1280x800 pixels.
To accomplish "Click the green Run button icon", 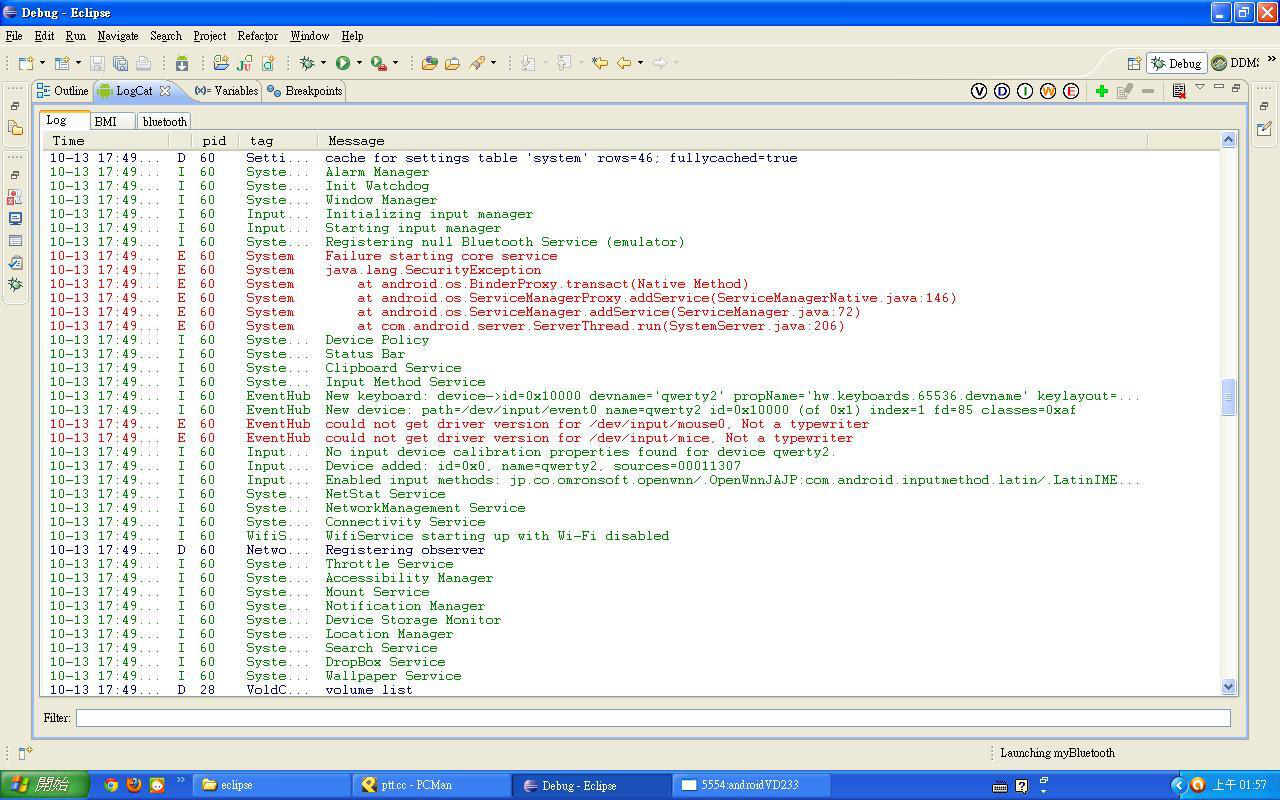I will tap(343, 63).
